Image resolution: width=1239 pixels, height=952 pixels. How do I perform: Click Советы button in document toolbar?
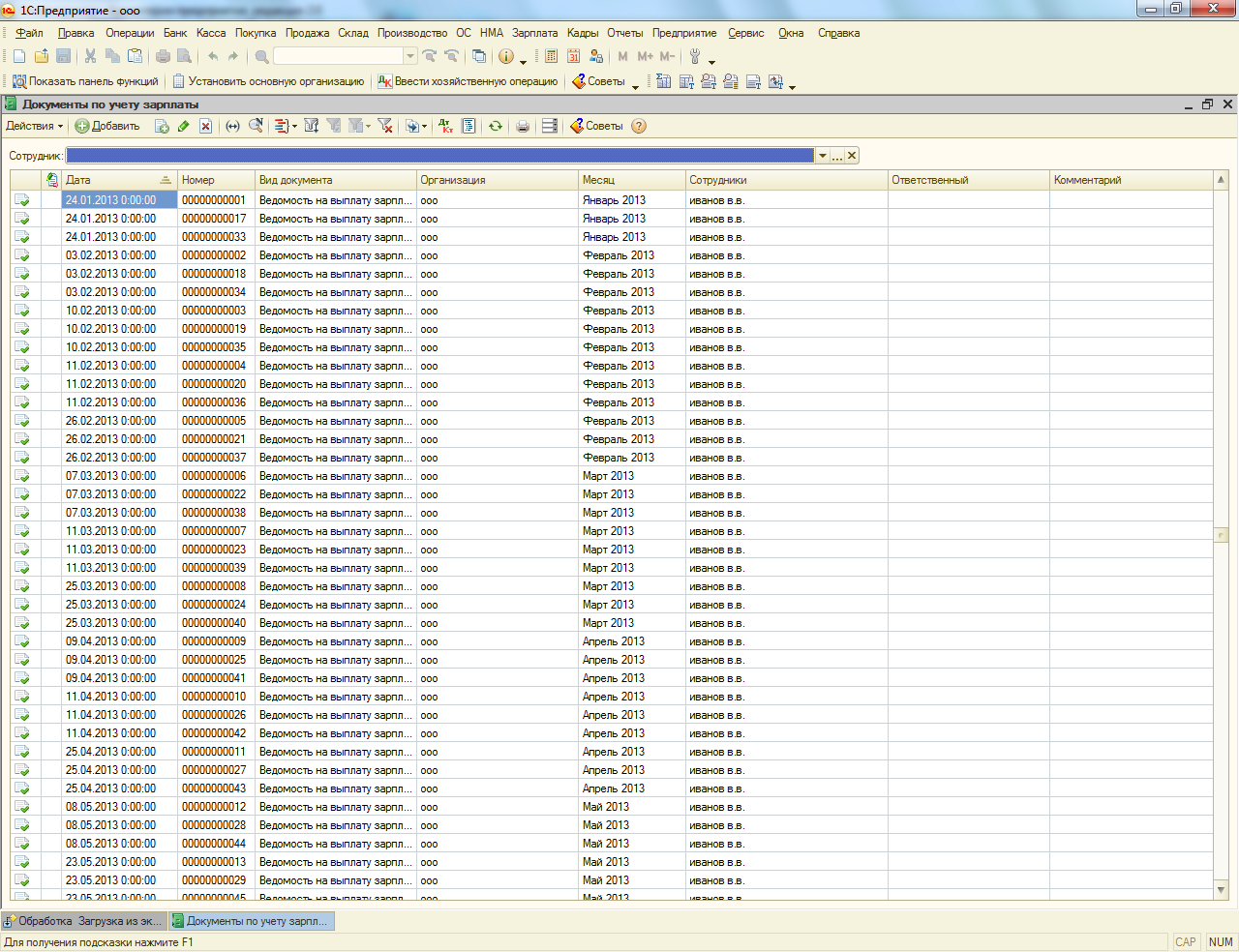click(596, 126)
